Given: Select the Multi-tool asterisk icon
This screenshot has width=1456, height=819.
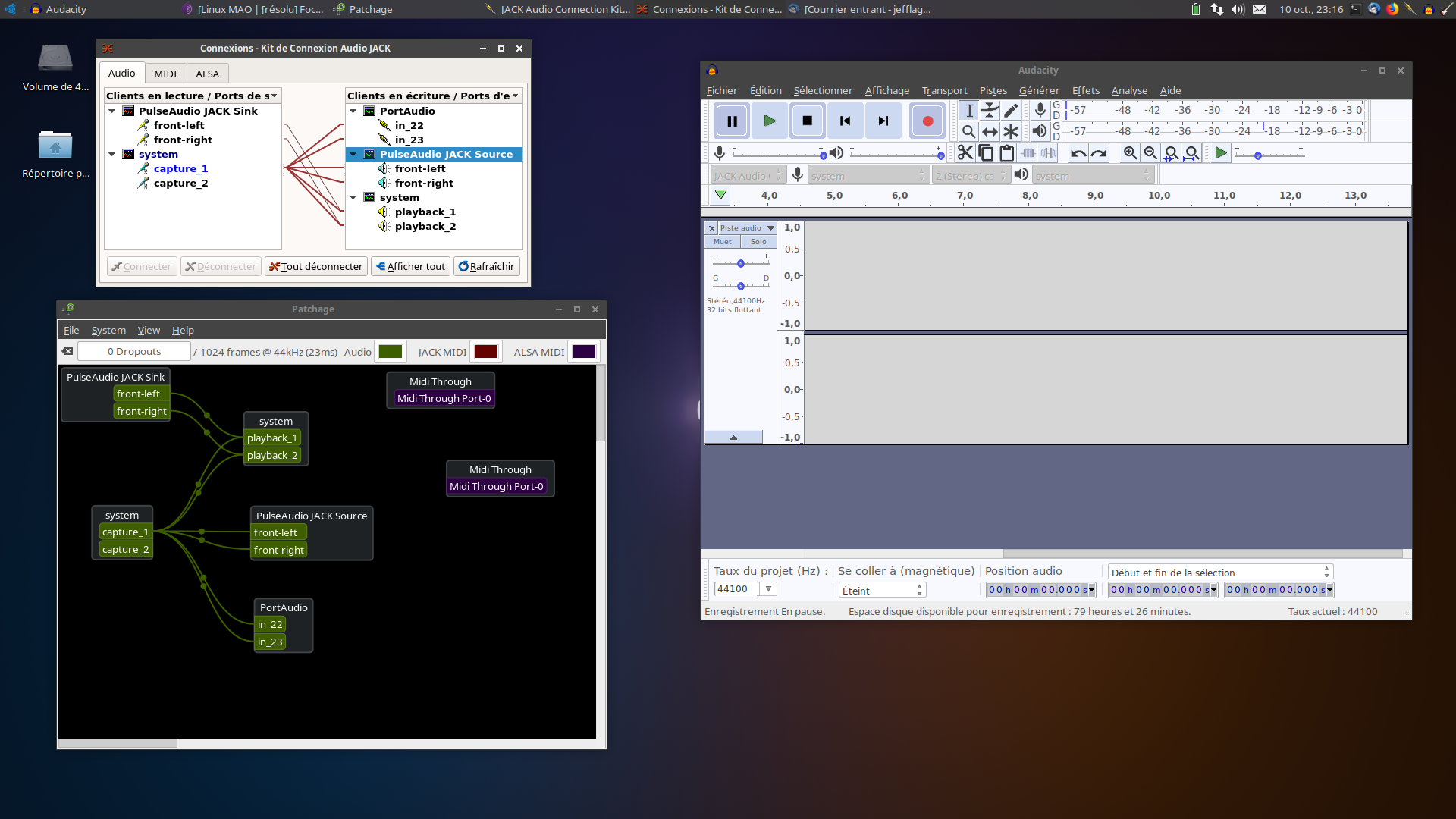Looking at the screenshot, I should click(1011, 131).
